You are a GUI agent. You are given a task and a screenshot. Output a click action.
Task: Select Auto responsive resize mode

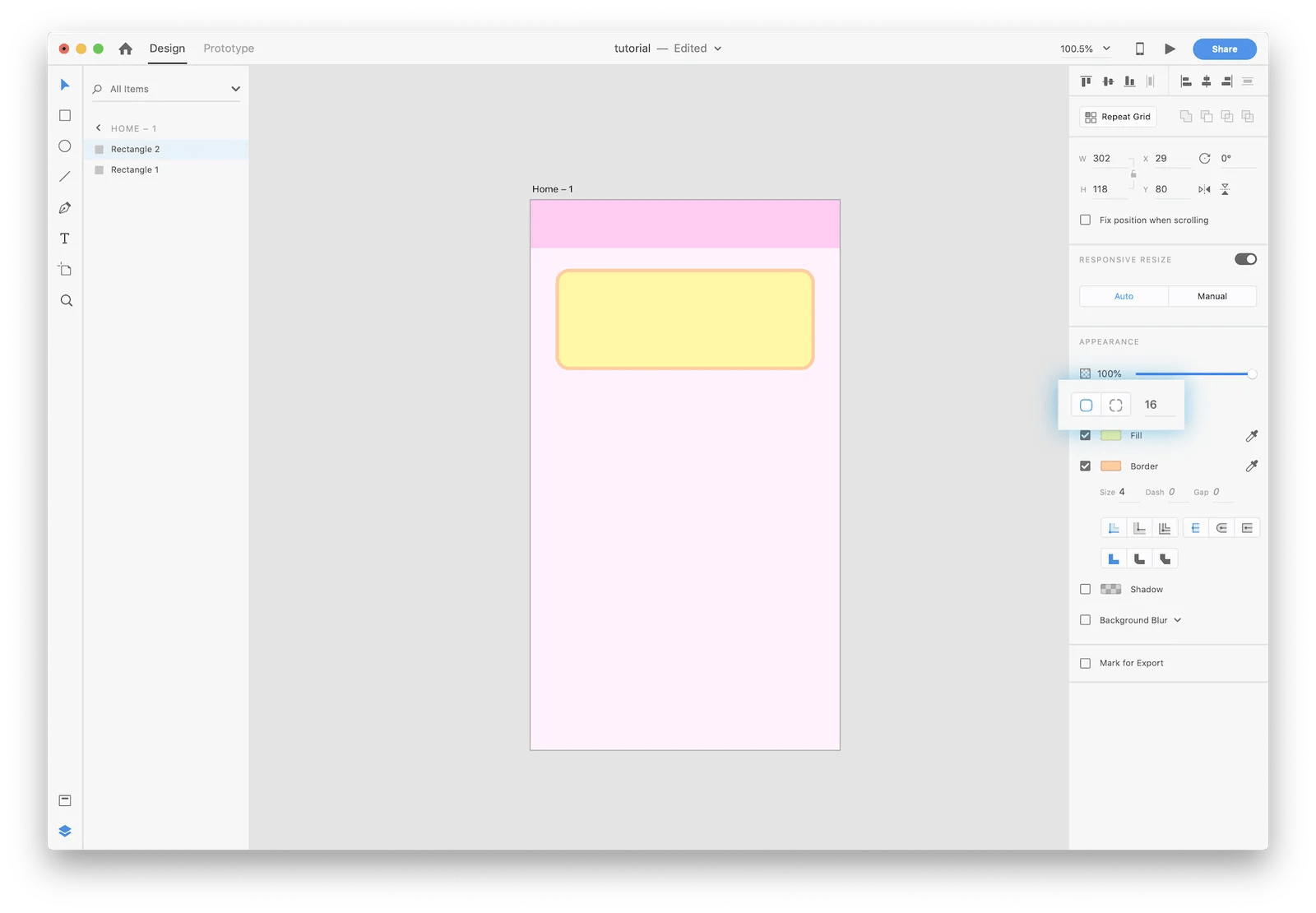coord(1124,296)
